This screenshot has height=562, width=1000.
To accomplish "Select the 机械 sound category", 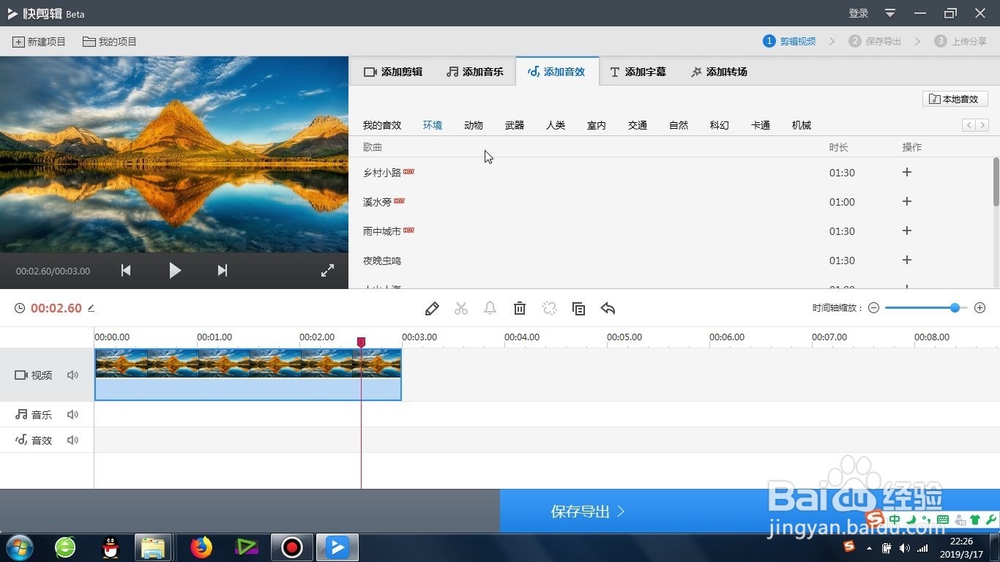I will coord(802,125).
